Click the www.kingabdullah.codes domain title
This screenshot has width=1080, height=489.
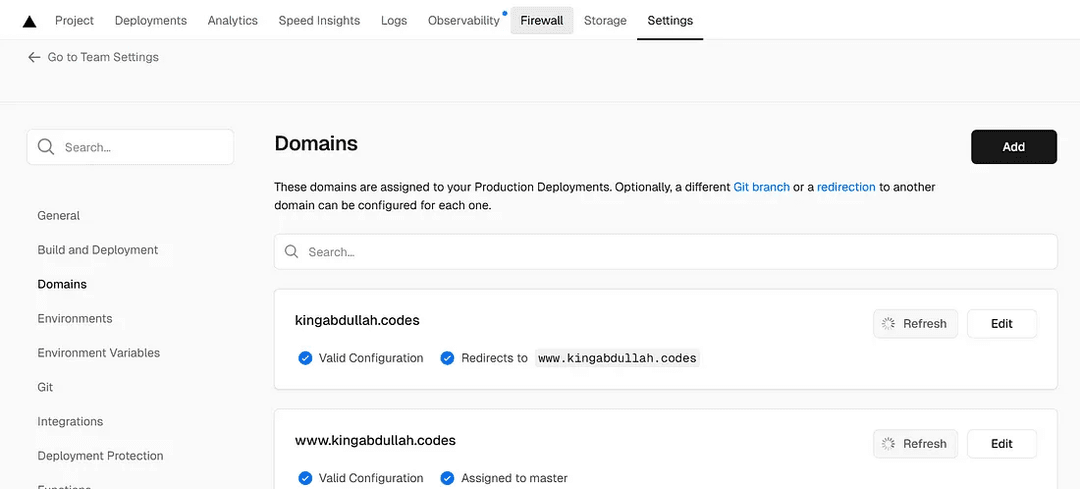(x=375, y=440)
